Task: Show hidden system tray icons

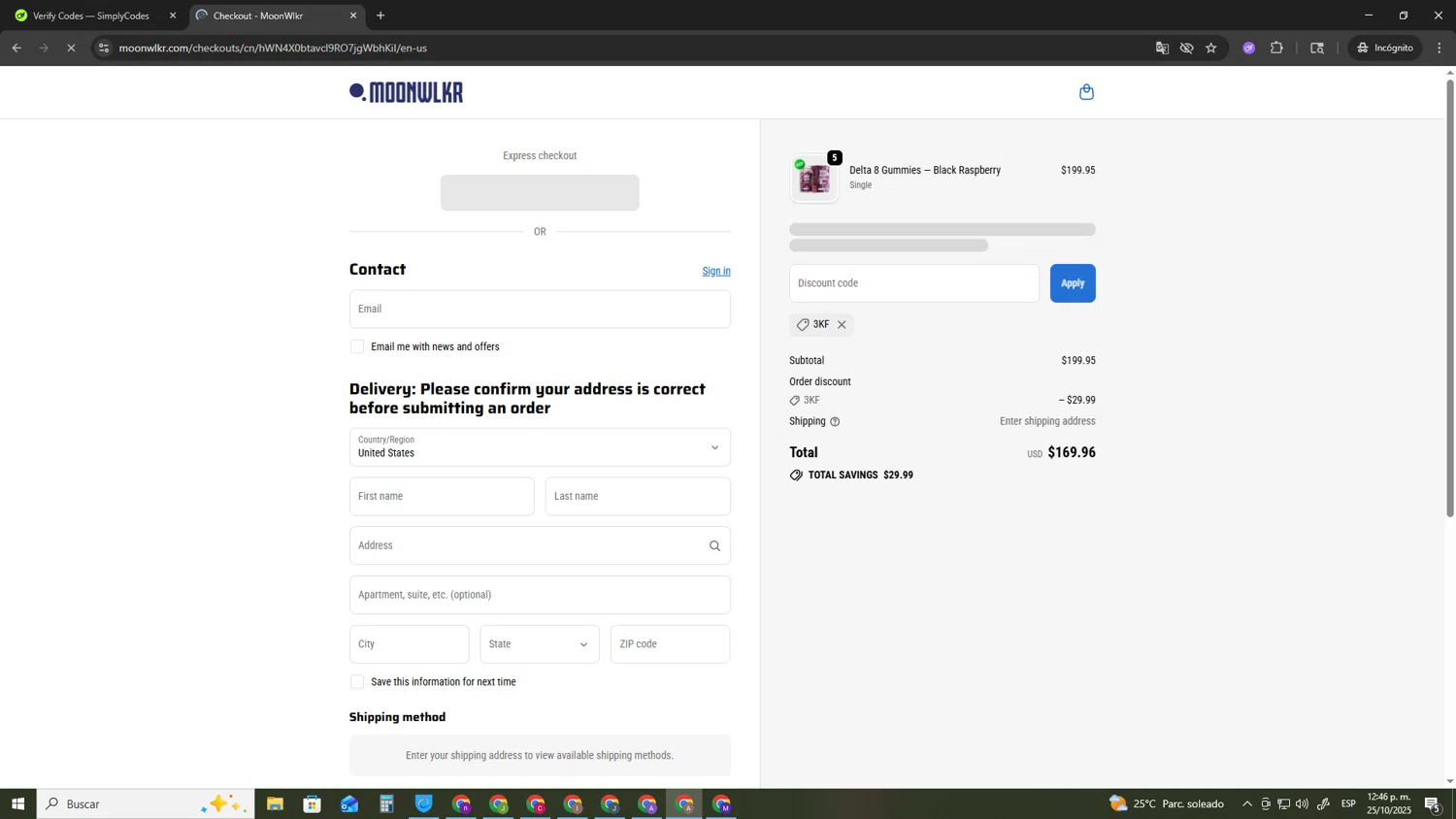Action: click(x=1247, y=803)
